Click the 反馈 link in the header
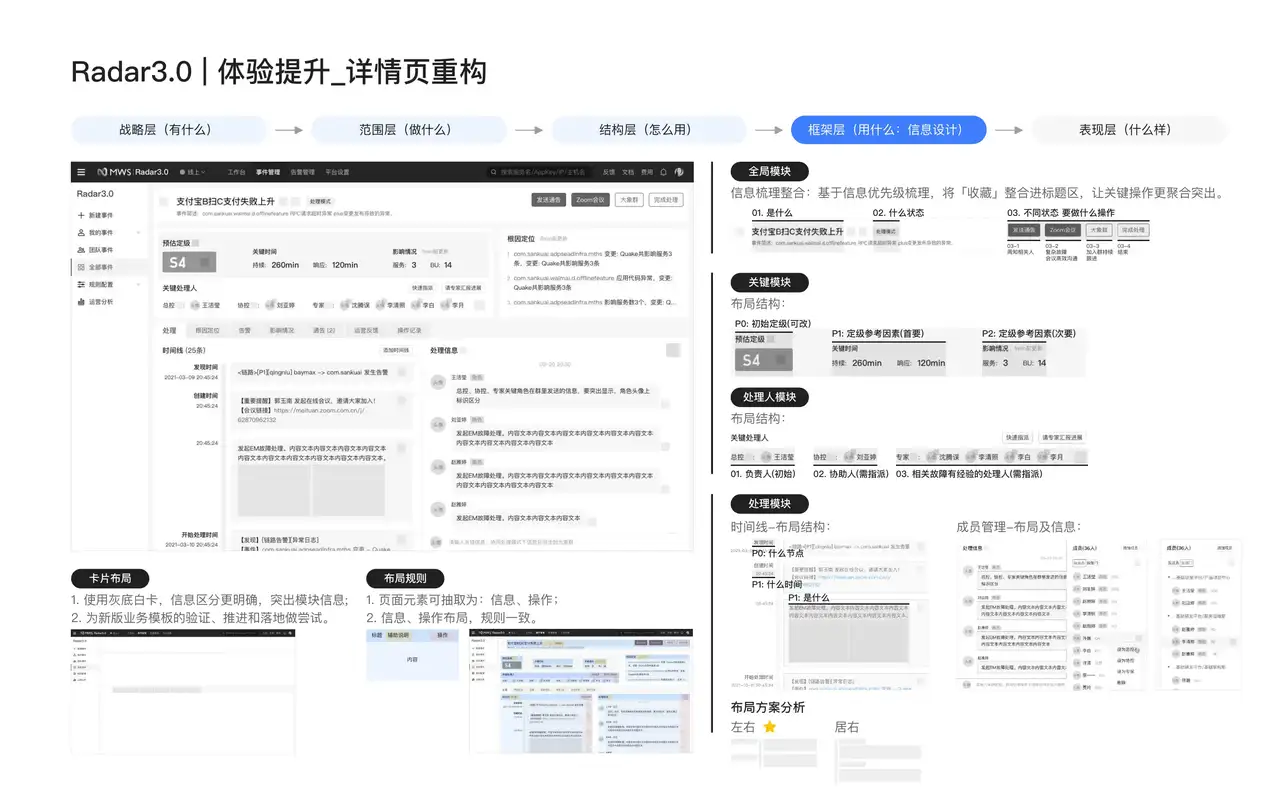Screen dimensions: 1280x800 click(609, 172)
